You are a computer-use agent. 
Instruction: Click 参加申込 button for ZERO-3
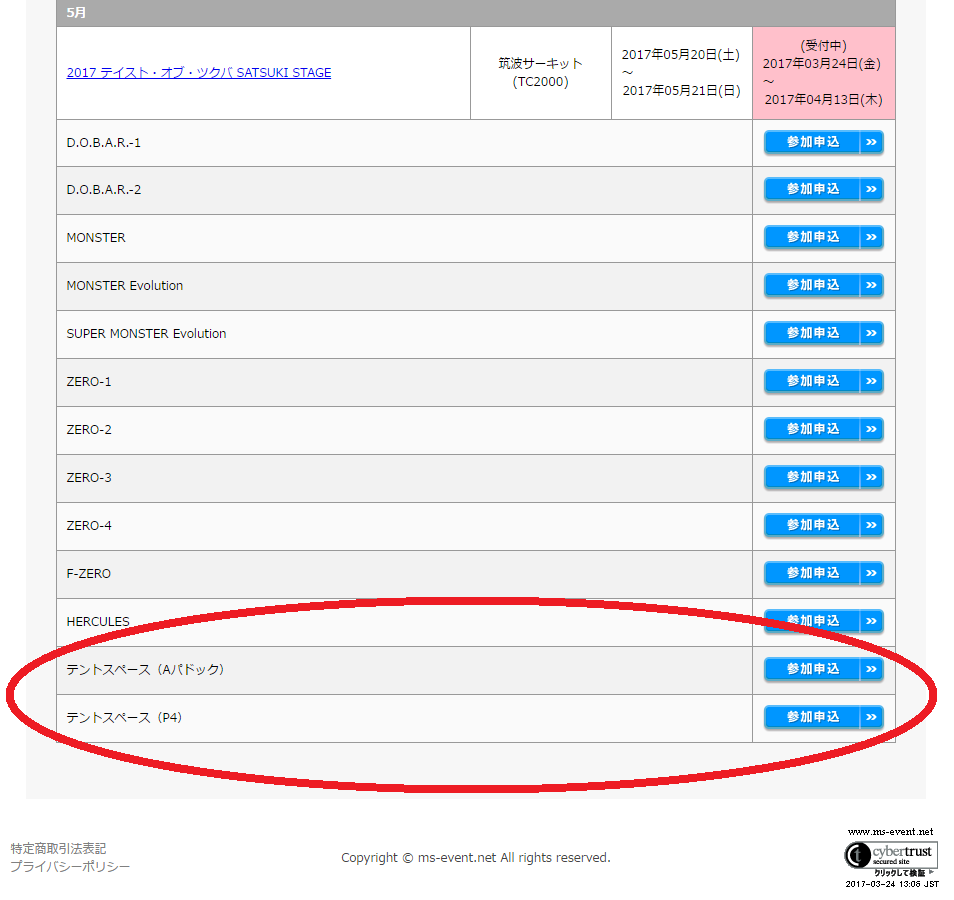823,478
